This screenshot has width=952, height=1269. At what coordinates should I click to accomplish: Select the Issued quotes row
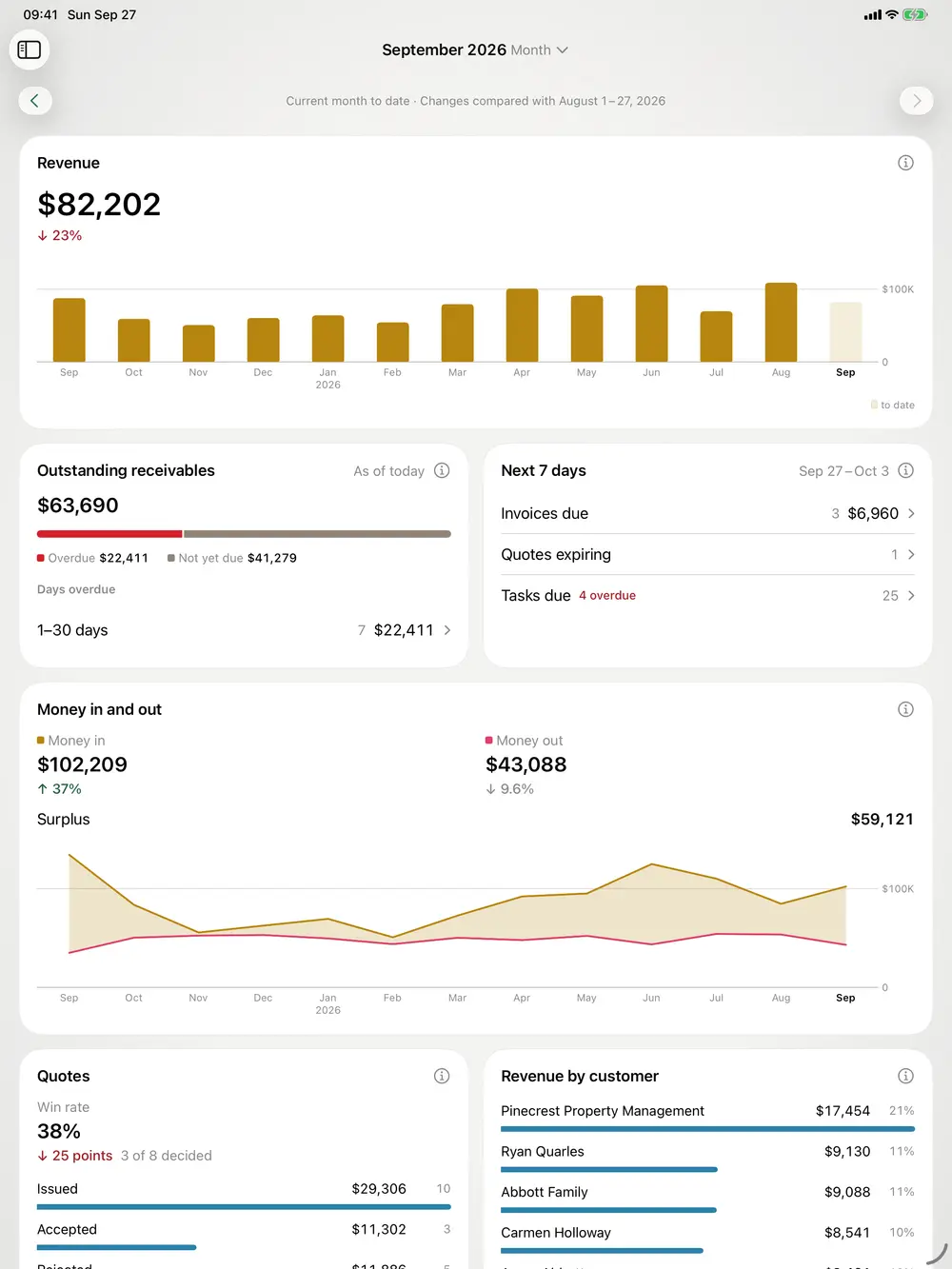click(x=244, y=1196)
